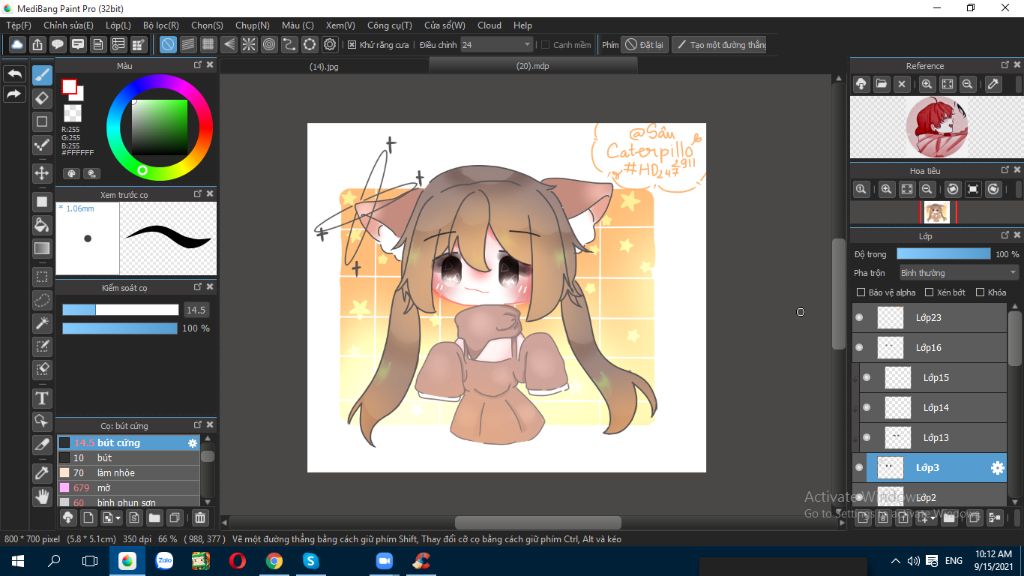Click the navigator canvas thumbnail

click(x=937, y=212)
